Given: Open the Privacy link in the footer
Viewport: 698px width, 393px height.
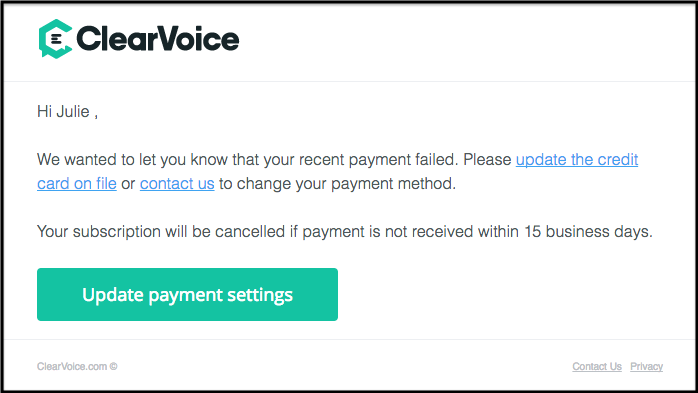Looking at the screenshot, I should click(x=646, y=366).
